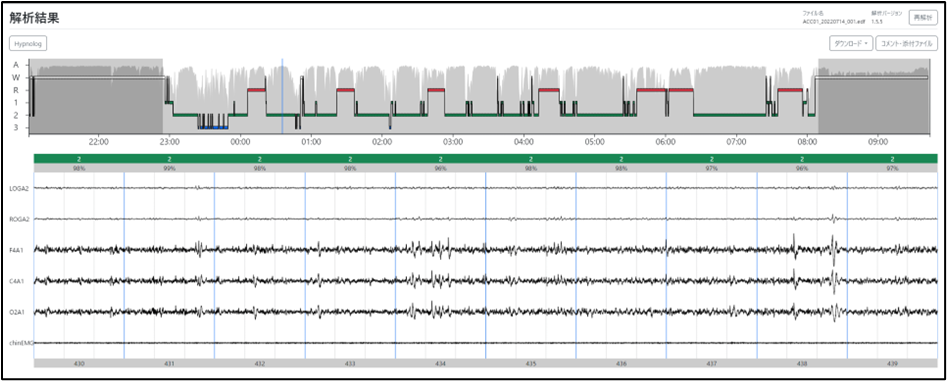This screenshot has width=947, height=381.
Task: Click the first red REM segment
Action: (x=257, y=89)
